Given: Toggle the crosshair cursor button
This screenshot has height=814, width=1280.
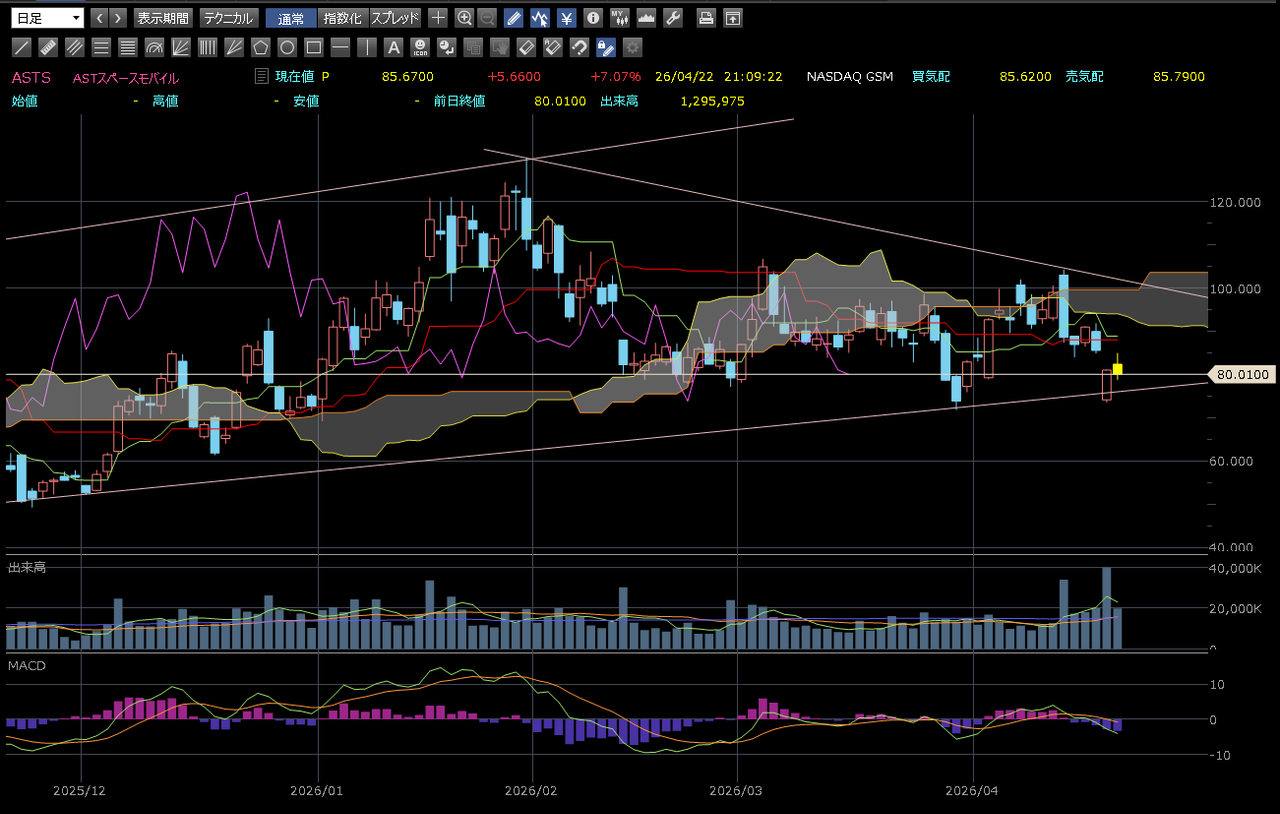Looking at the screenshot, I should point(438,18).
